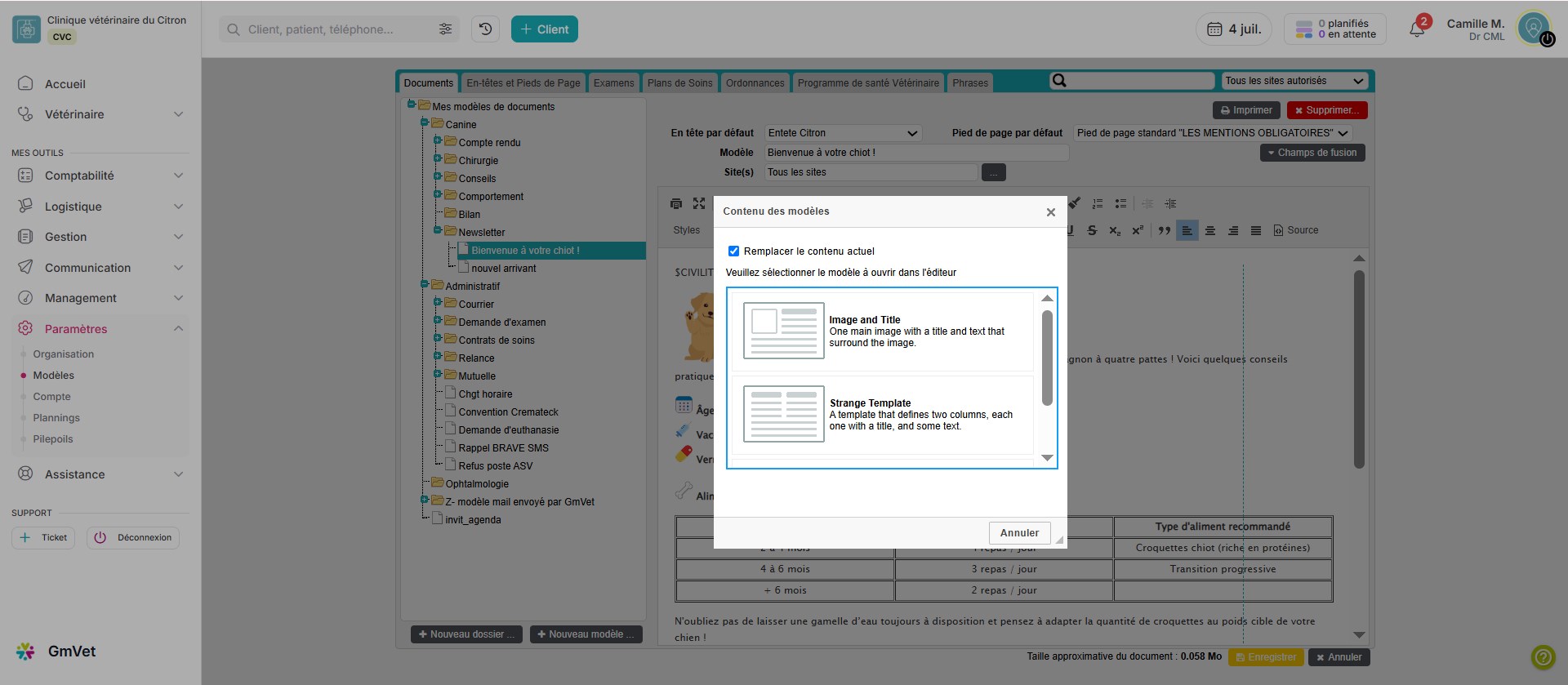The width and height of the screenshot is (1568, 685).
Task: Switch to Source view
Action: 1296,230
